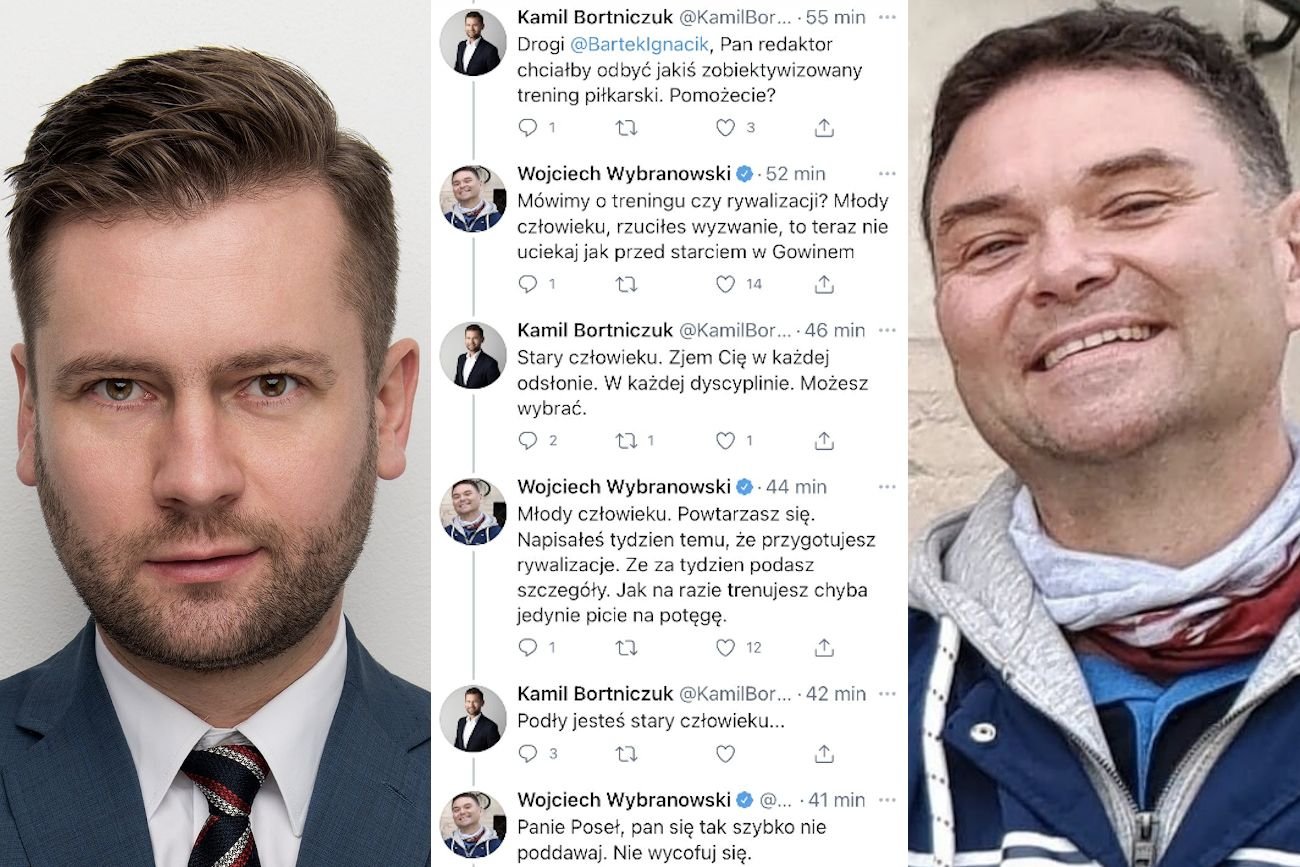Share the first tweet in the thread
Viewport: 1300px width, 867px height.
coord(824,128)
